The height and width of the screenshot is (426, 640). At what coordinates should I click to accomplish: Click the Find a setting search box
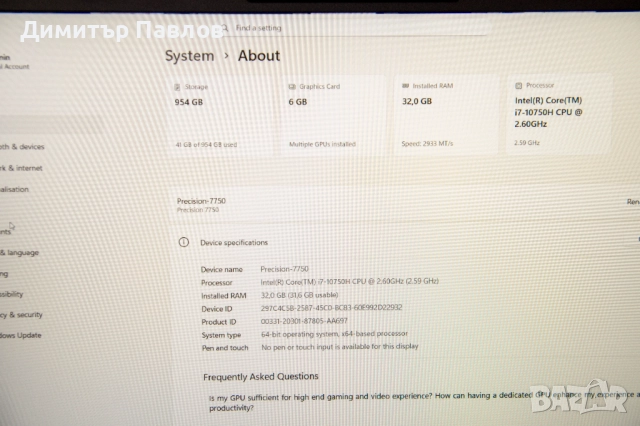(x=353, y=28)
